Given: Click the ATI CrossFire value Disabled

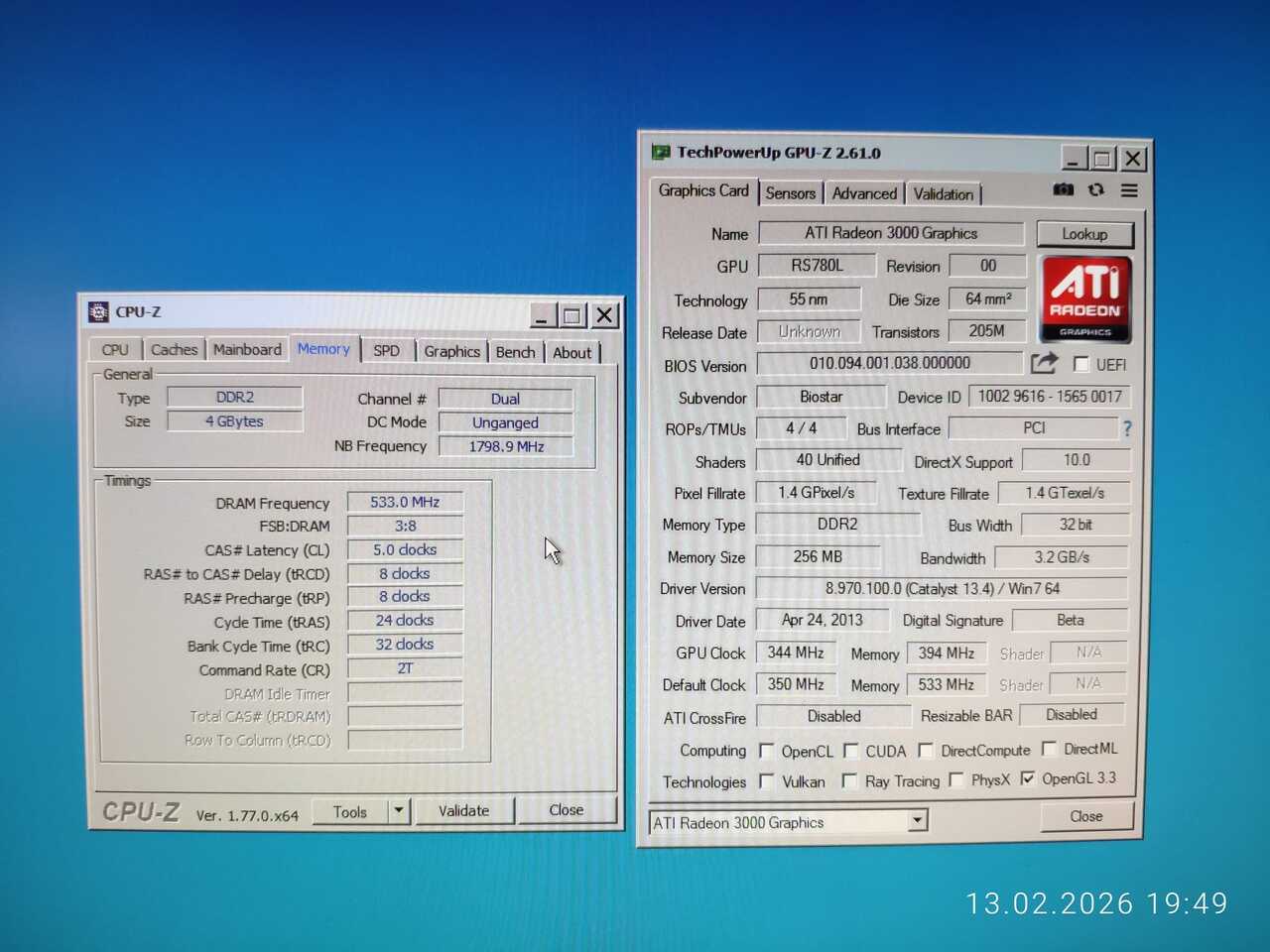Looking at the screenshot, I should click(x=833, y=716).
